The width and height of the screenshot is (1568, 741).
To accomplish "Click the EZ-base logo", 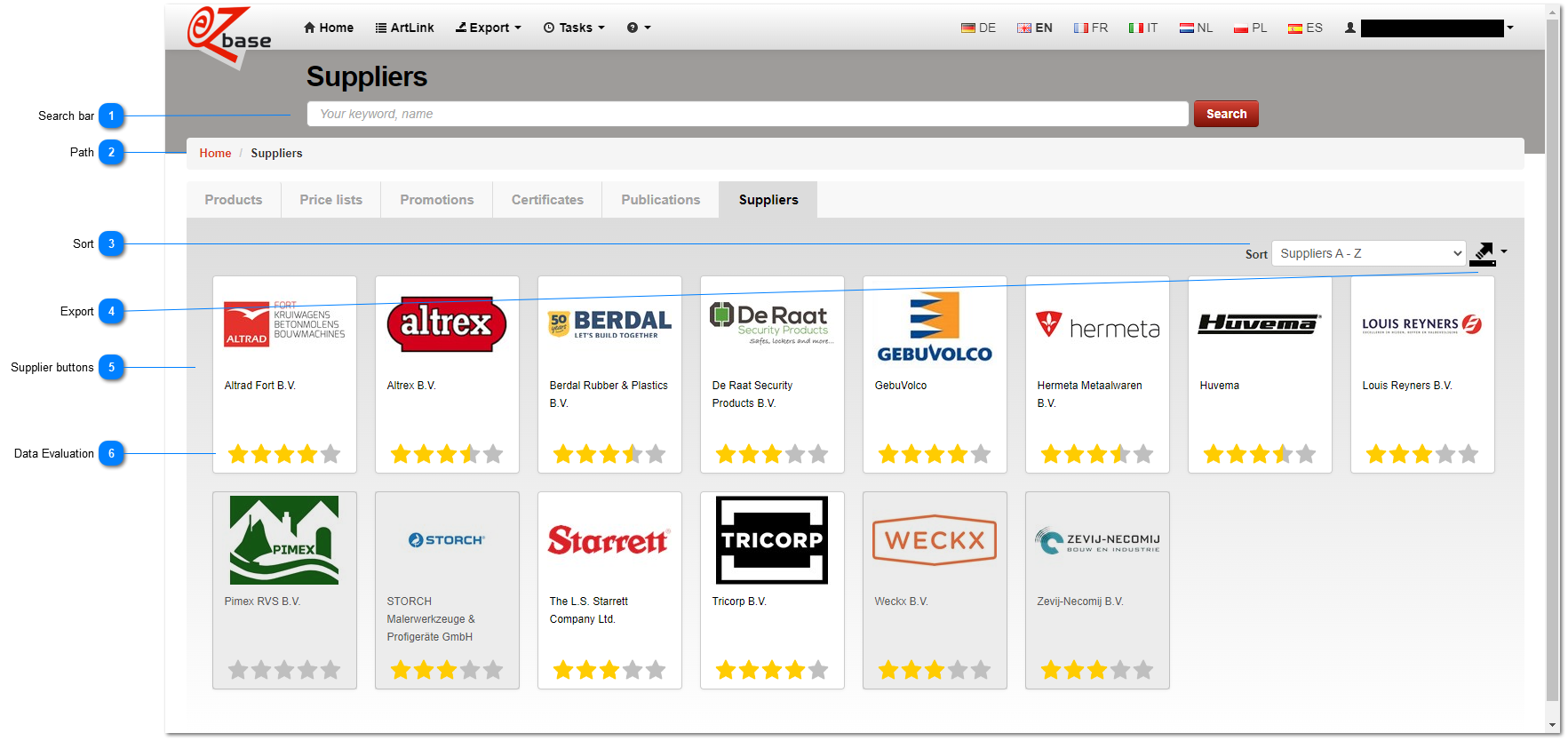I will coord(229,36).
